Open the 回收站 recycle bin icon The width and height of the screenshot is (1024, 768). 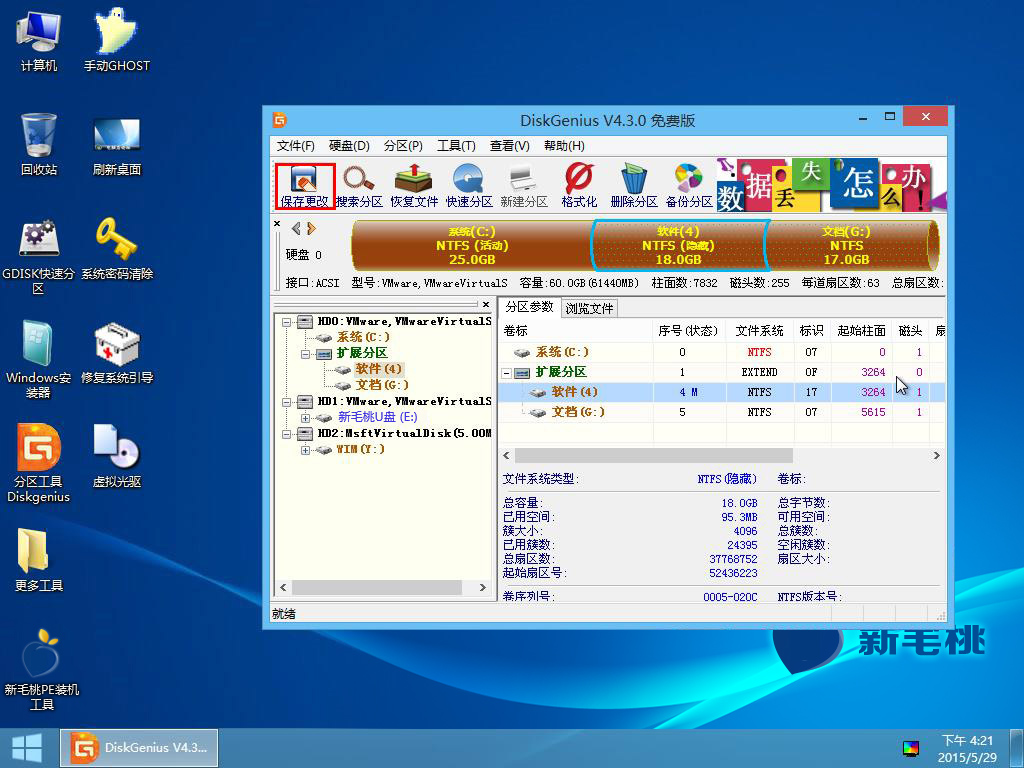coord(39,144)
